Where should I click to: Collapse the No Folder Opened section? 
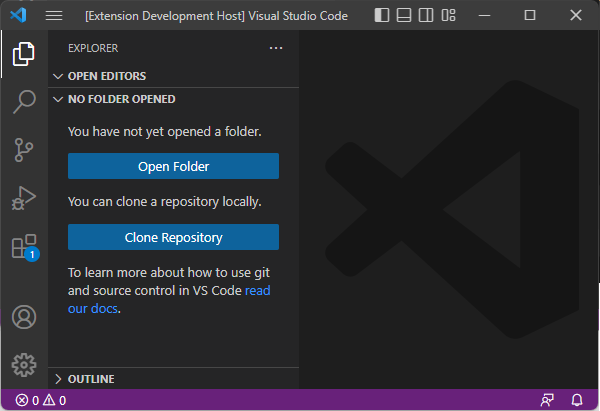point(174,99)
